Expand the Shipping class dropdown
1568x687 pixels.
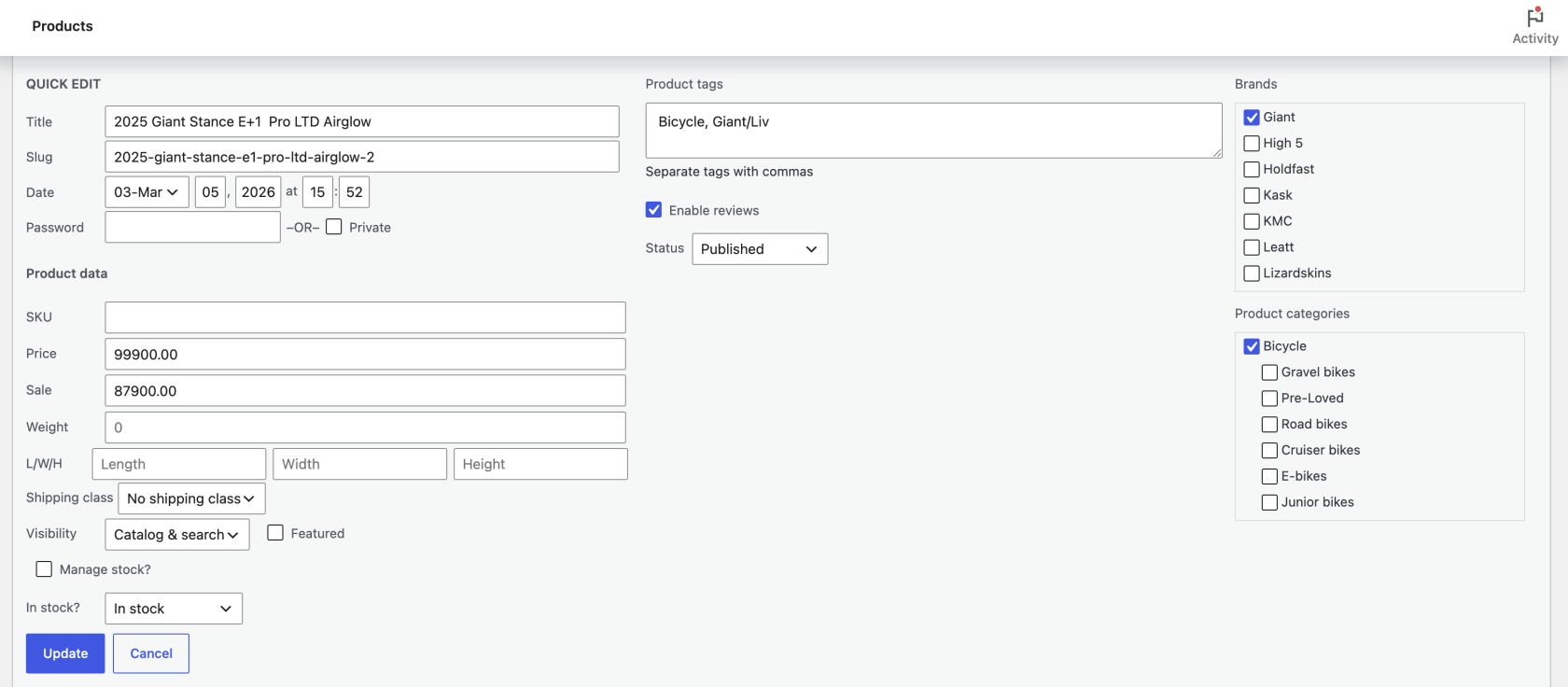pyautogui.click(x=191, y=498)
